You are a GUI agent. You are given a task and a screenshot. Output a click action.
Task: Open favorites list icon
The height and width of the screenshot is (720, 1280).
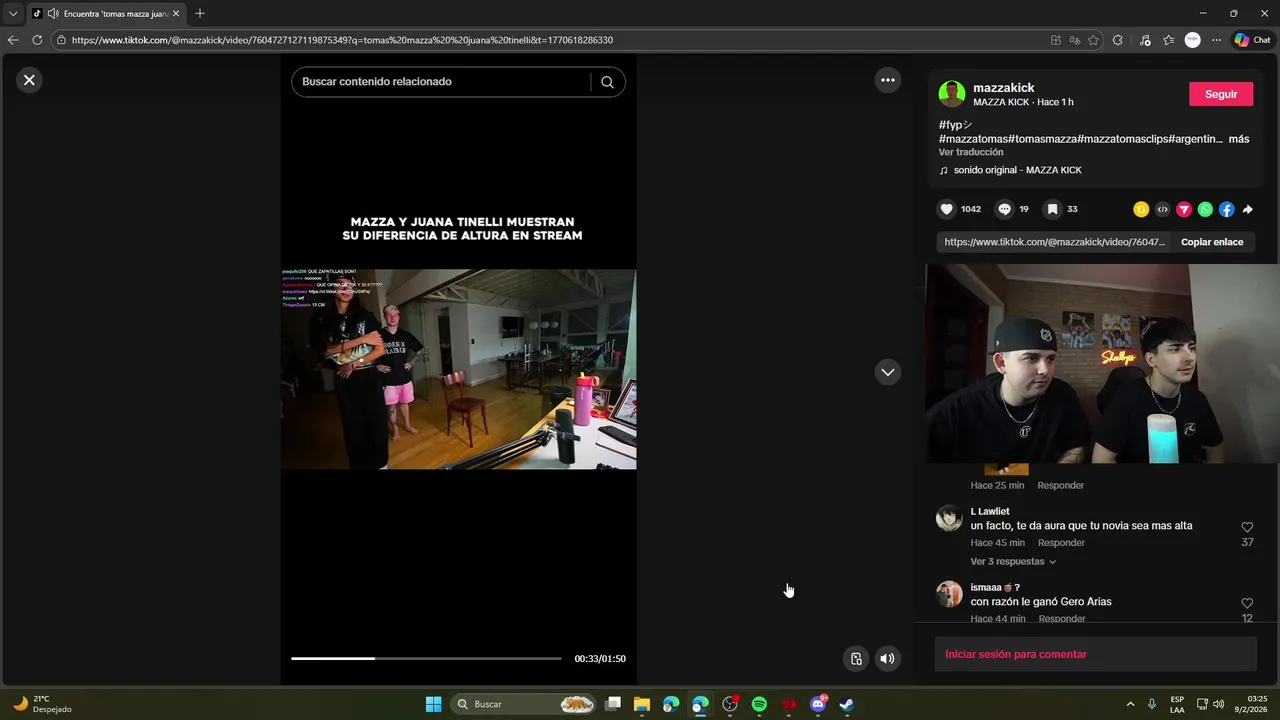pyautogui.click(x=1169, y=40)
